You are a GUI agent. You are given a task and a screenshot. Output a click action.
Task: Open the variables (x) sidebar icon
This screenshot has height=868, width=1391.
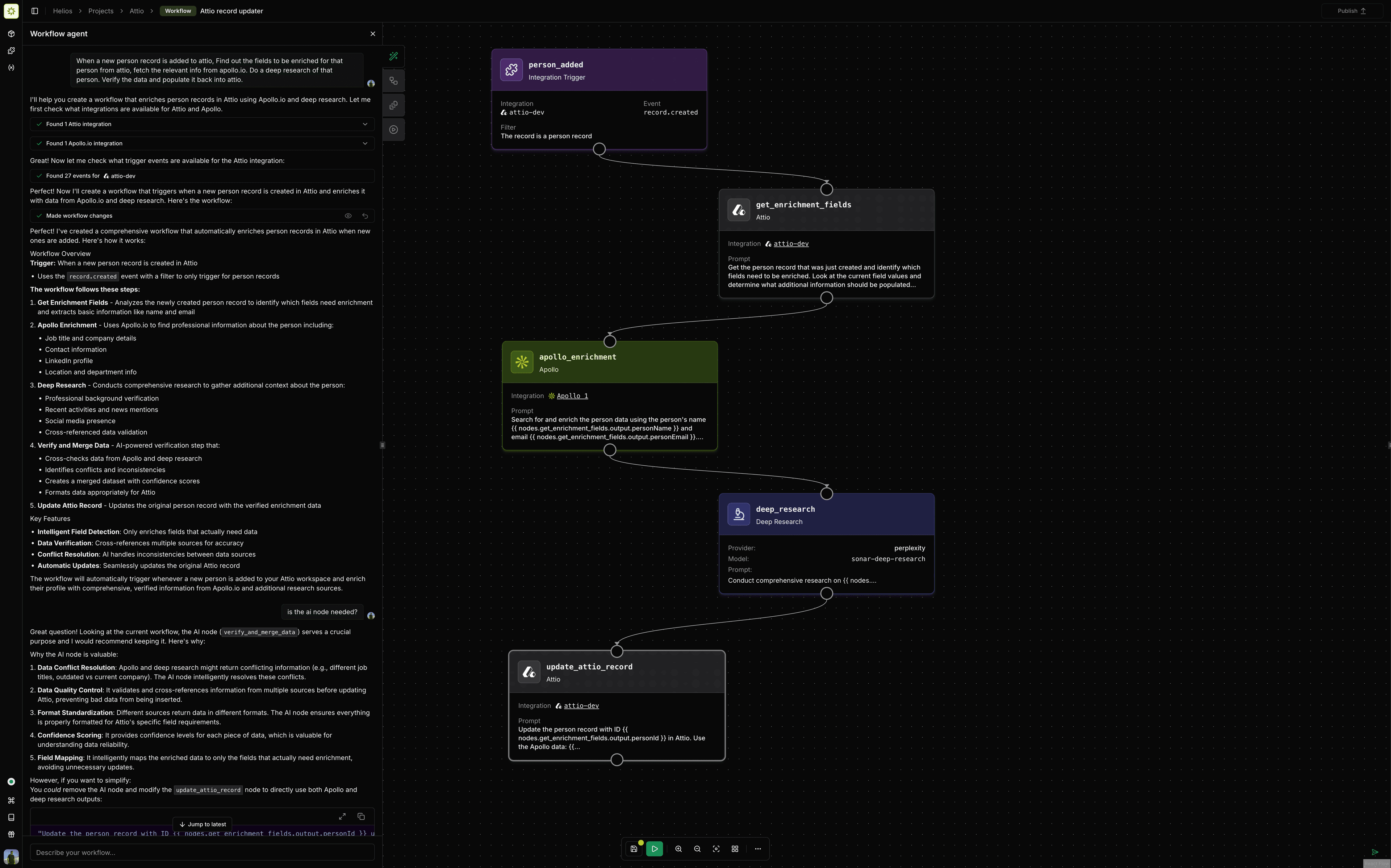11,68
